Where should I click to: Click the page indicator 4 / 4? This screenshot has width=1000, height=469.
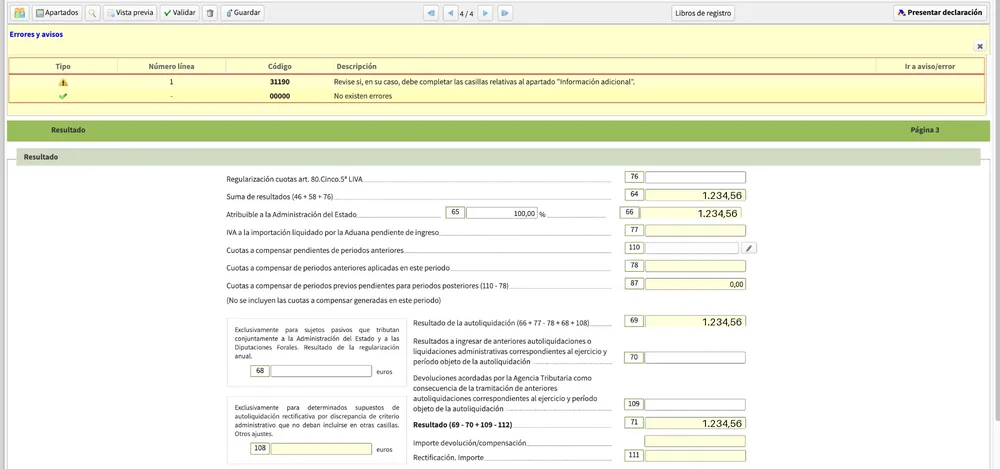click(x=467, y=13)
